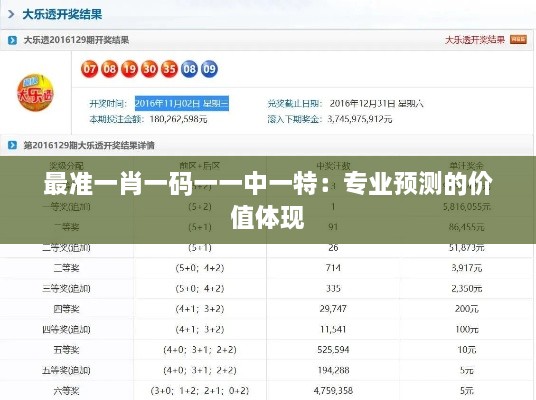Click winners count 4,759,358
This screenshot has width=536, height=400.
[x=333, y=390]
